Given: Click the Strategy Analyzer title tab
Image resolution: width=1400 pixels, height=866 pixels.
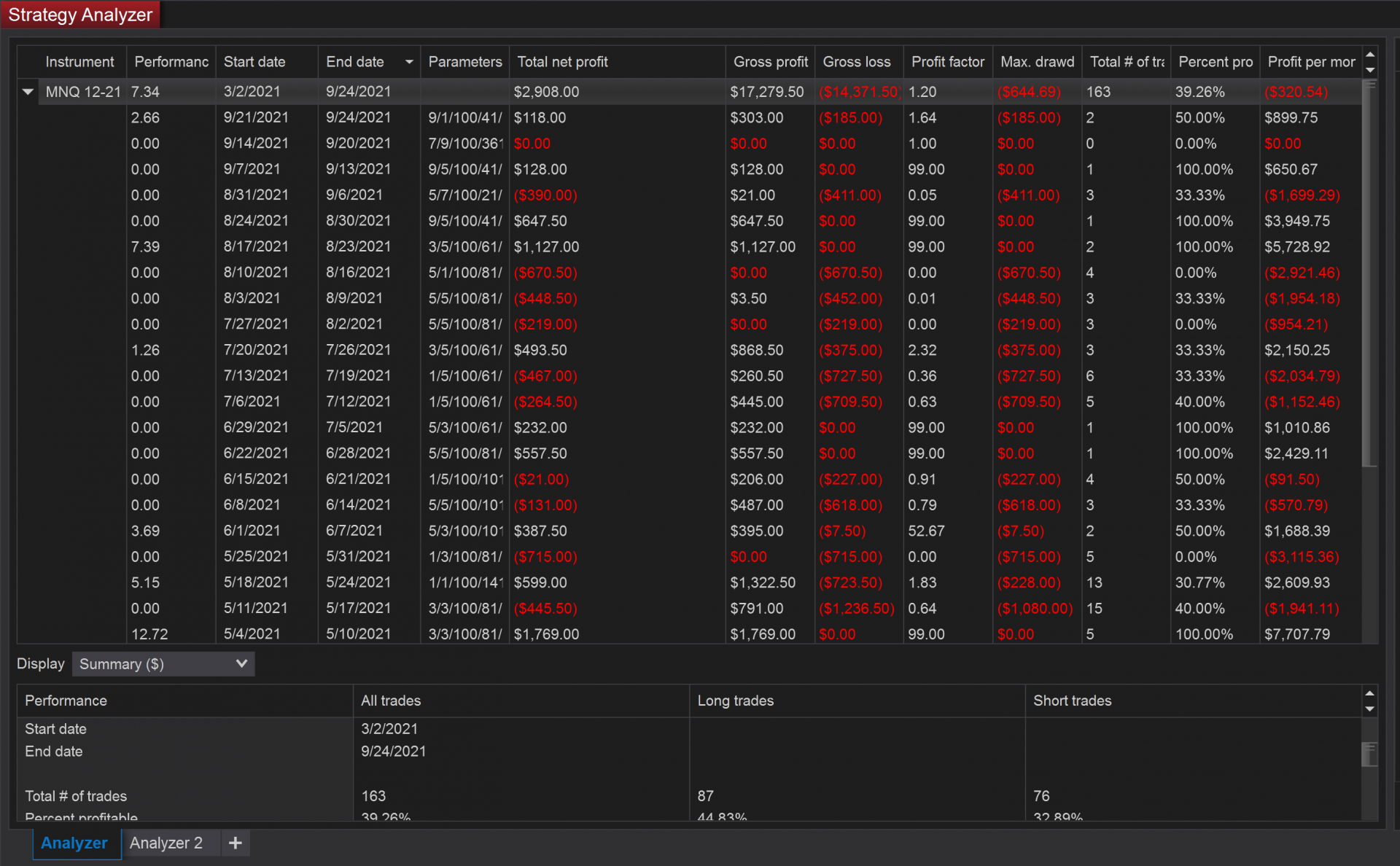Looking at the screenshot, I should click(x=80, y=15).
